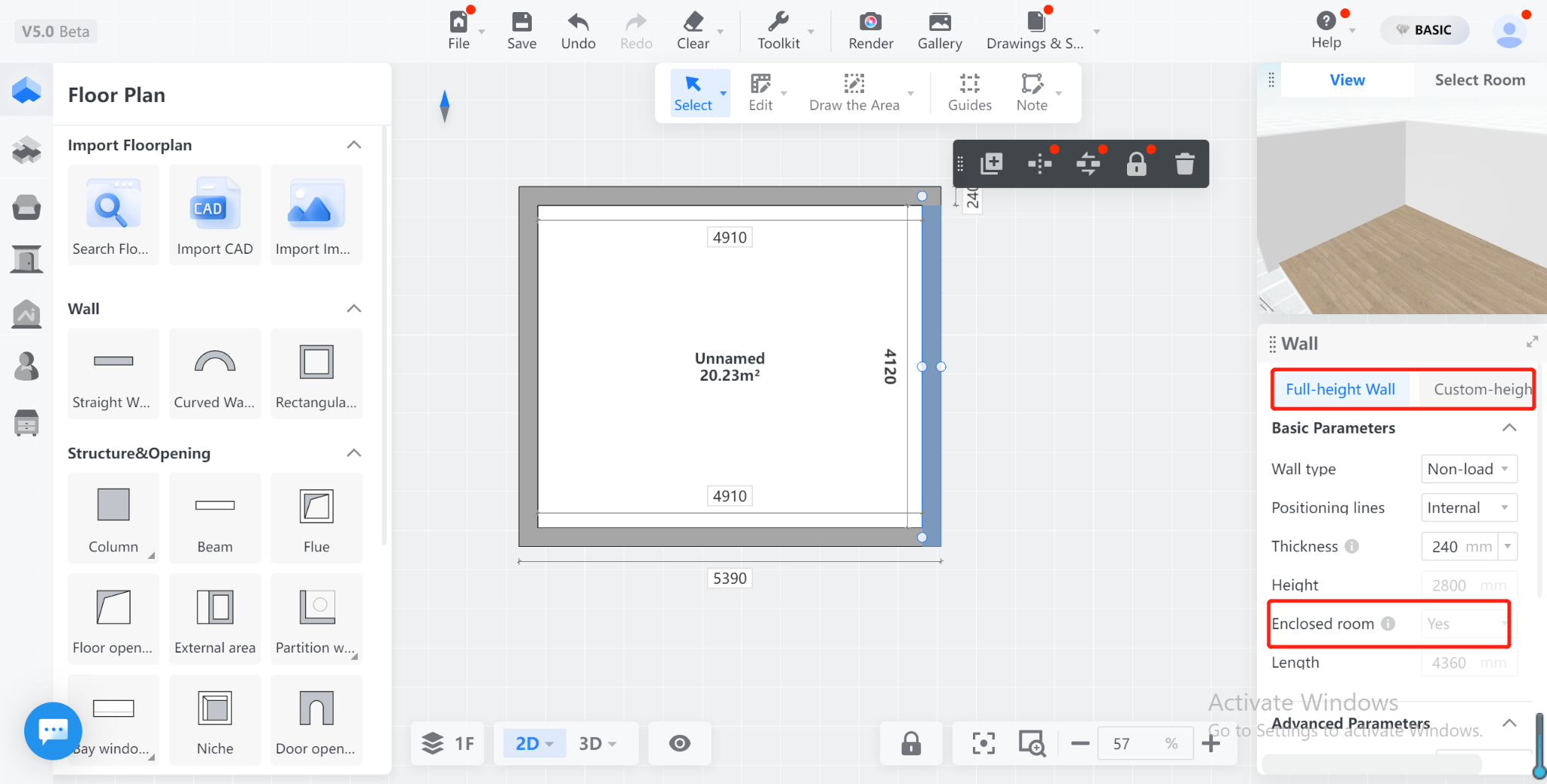Image resolution: width=1547 pixels, height=784 pixels.
Task: Click Save in the top toolbar
Action: click(x=521, y=31)
